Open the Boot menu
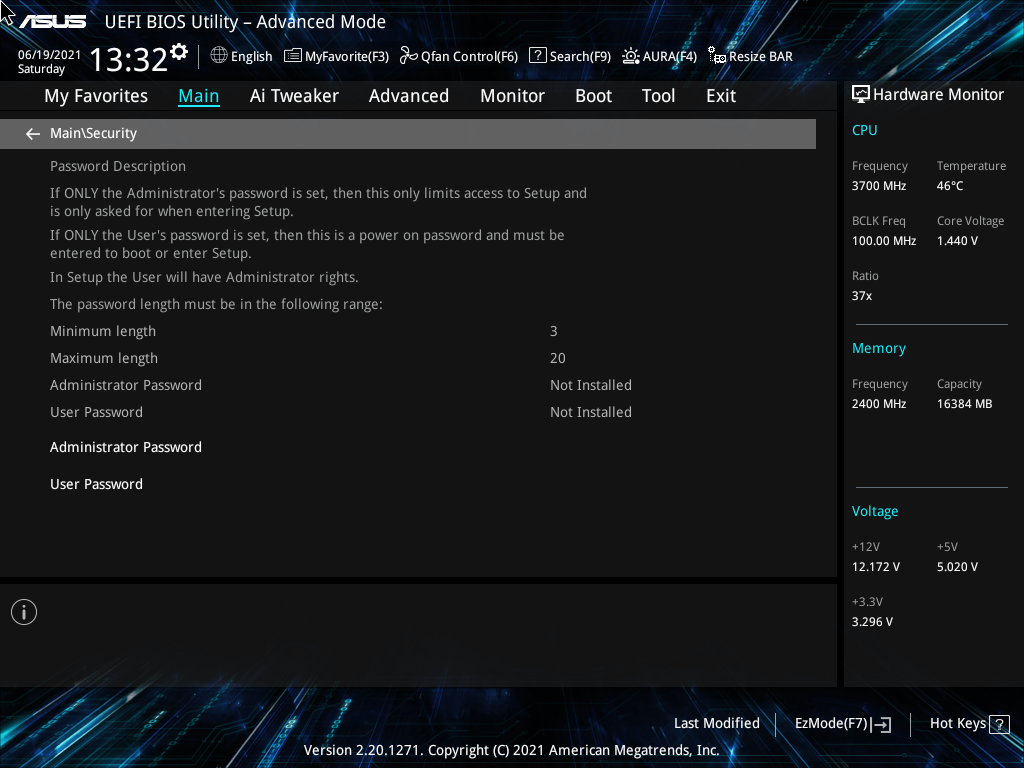Image resolution: width=1024 pixels, height=768 pixels. (593, 95)
